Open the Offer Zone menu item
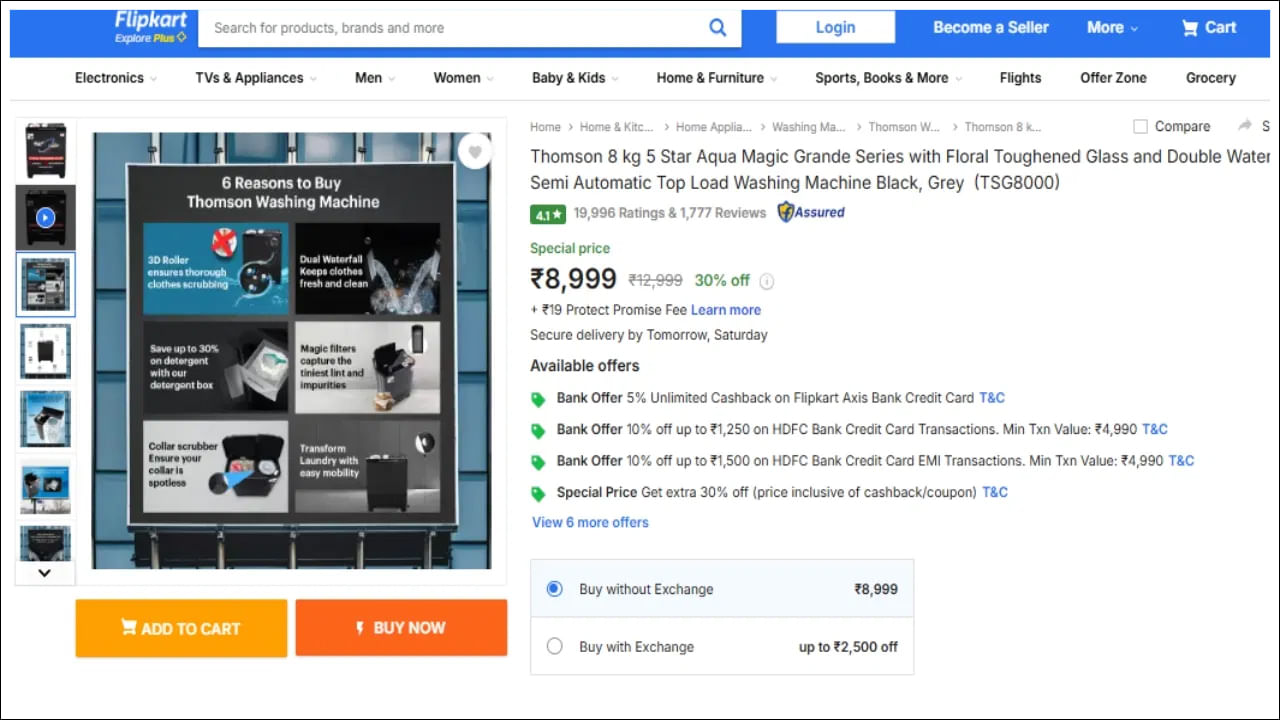 point(1113,78)
